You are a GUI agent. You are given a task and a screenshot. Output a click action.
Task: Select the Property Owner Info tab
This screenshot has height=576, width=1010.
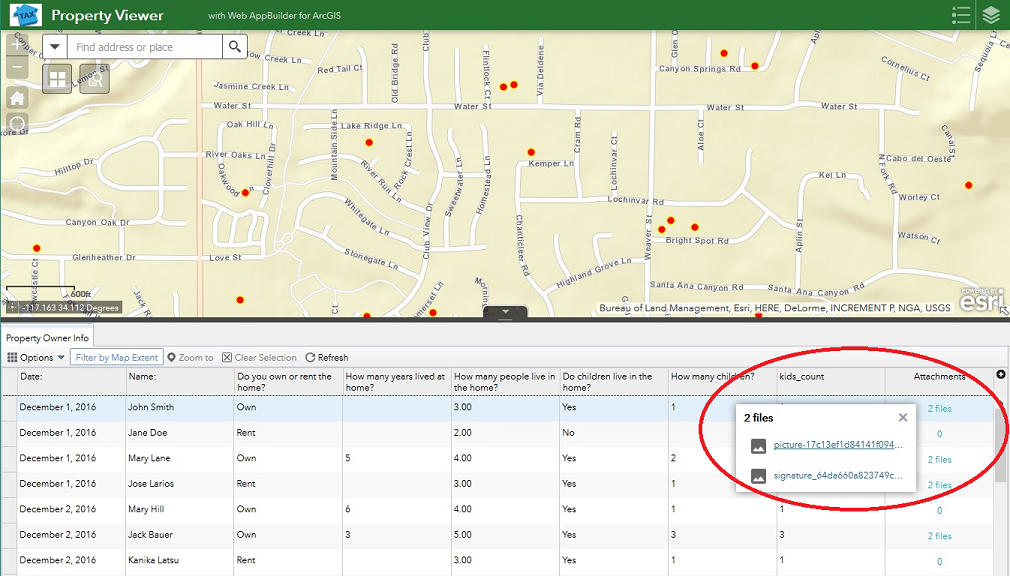point(48,338)
